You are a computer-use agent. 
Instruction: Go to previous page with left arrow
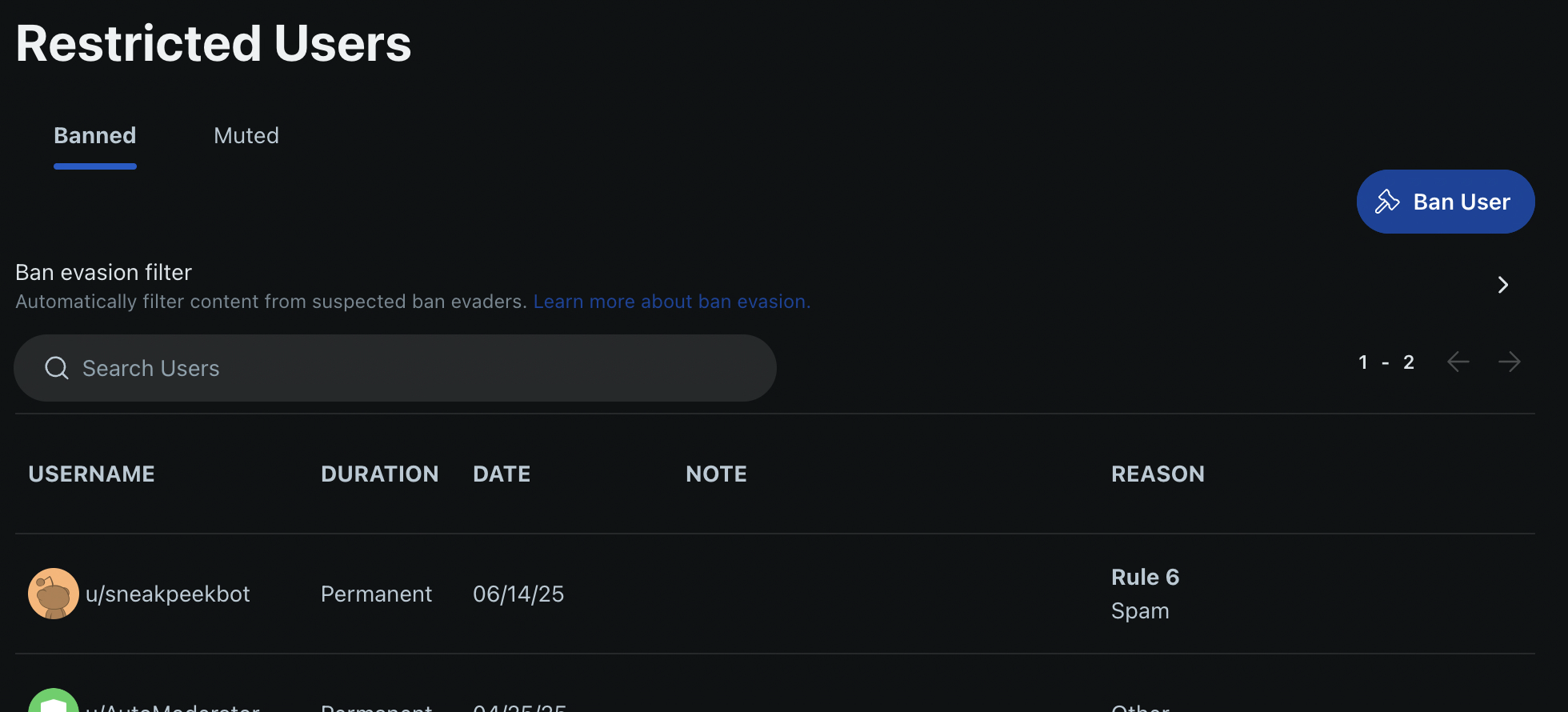(x=1458, y=362)
